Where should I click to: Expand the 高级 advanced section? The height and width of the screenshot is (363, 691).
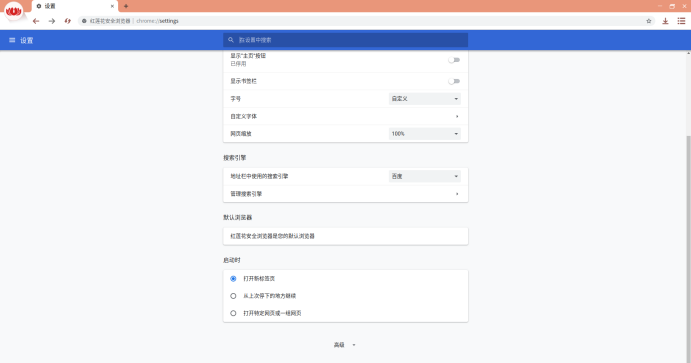pos(345,345)
